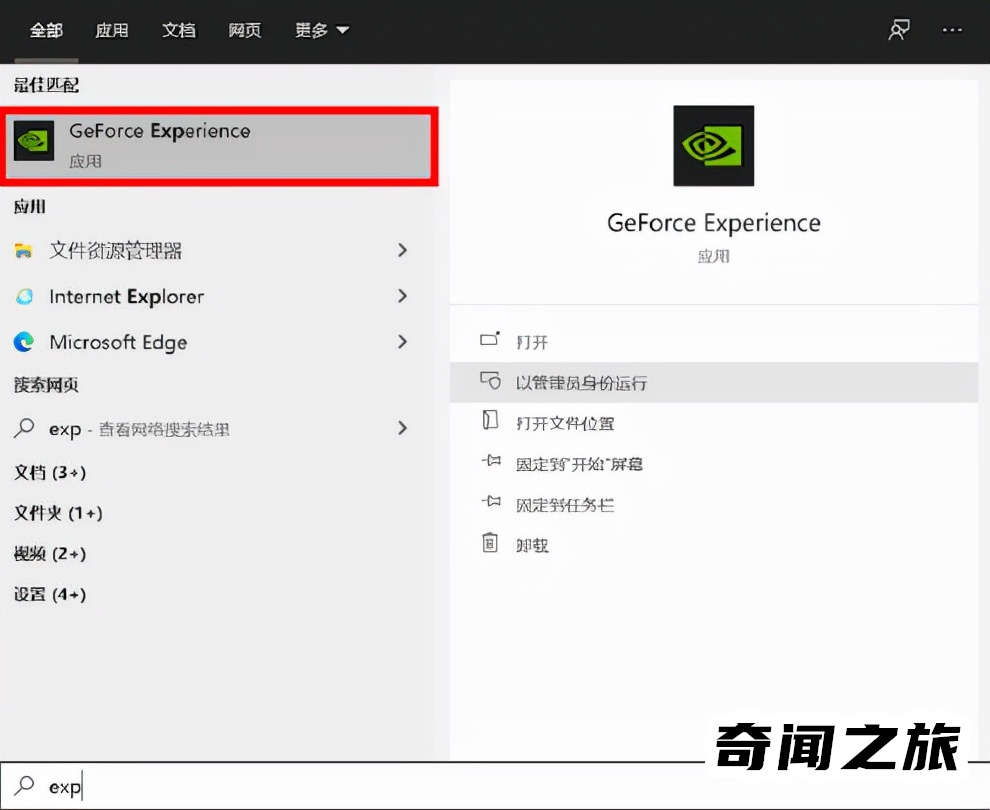Click the run as administrator shield icon
The height and width of the screenshot is (810, 990).
click(490, 380)
